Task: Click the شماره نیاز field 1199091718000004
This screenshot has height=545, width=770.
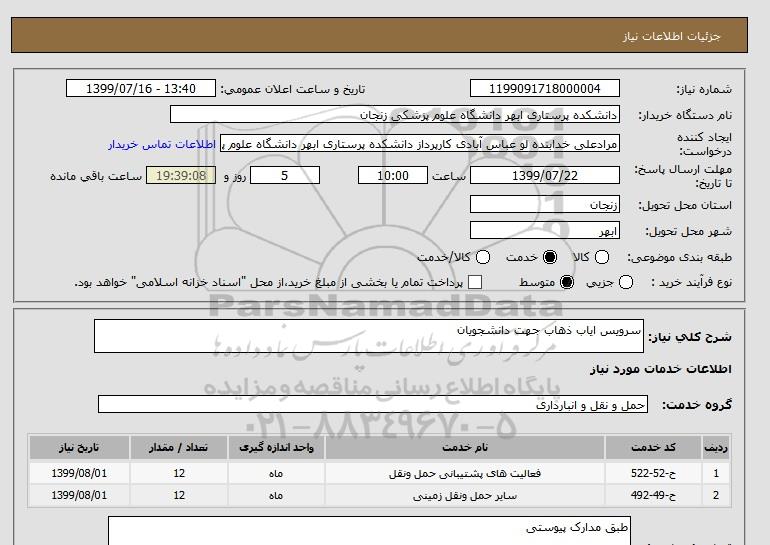Action: [x=545, y=88]
